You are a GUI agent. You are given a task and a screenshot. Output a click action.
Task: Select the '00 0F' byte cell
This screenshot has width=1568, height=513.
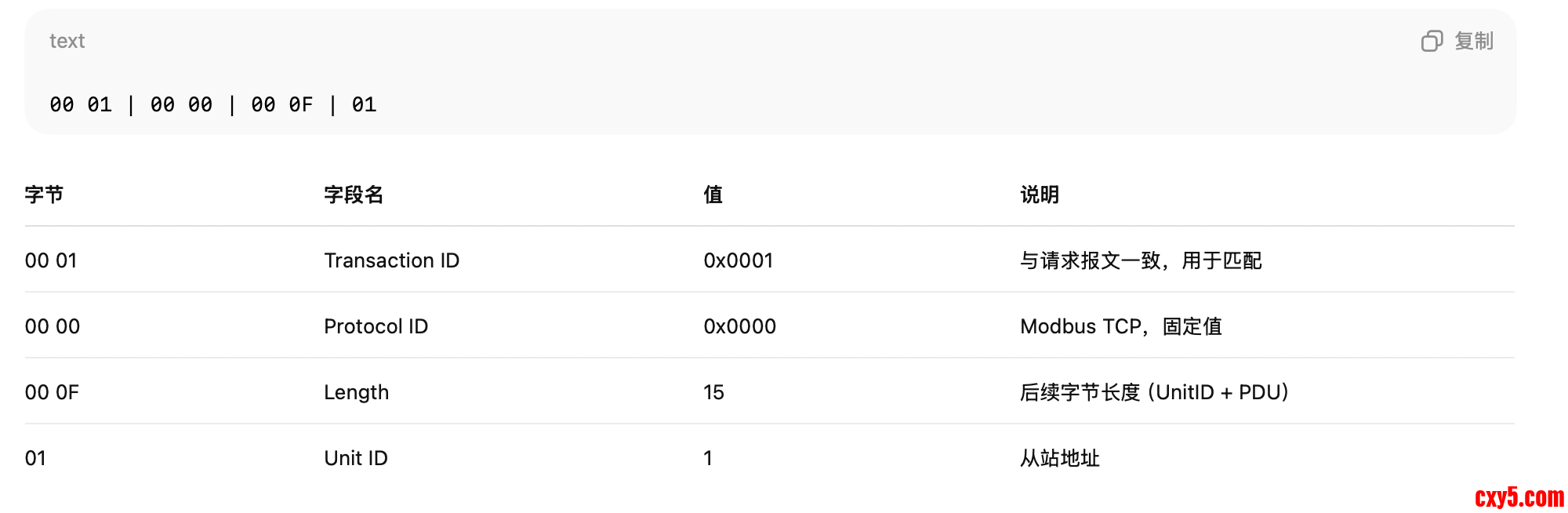tap(52, 392)
